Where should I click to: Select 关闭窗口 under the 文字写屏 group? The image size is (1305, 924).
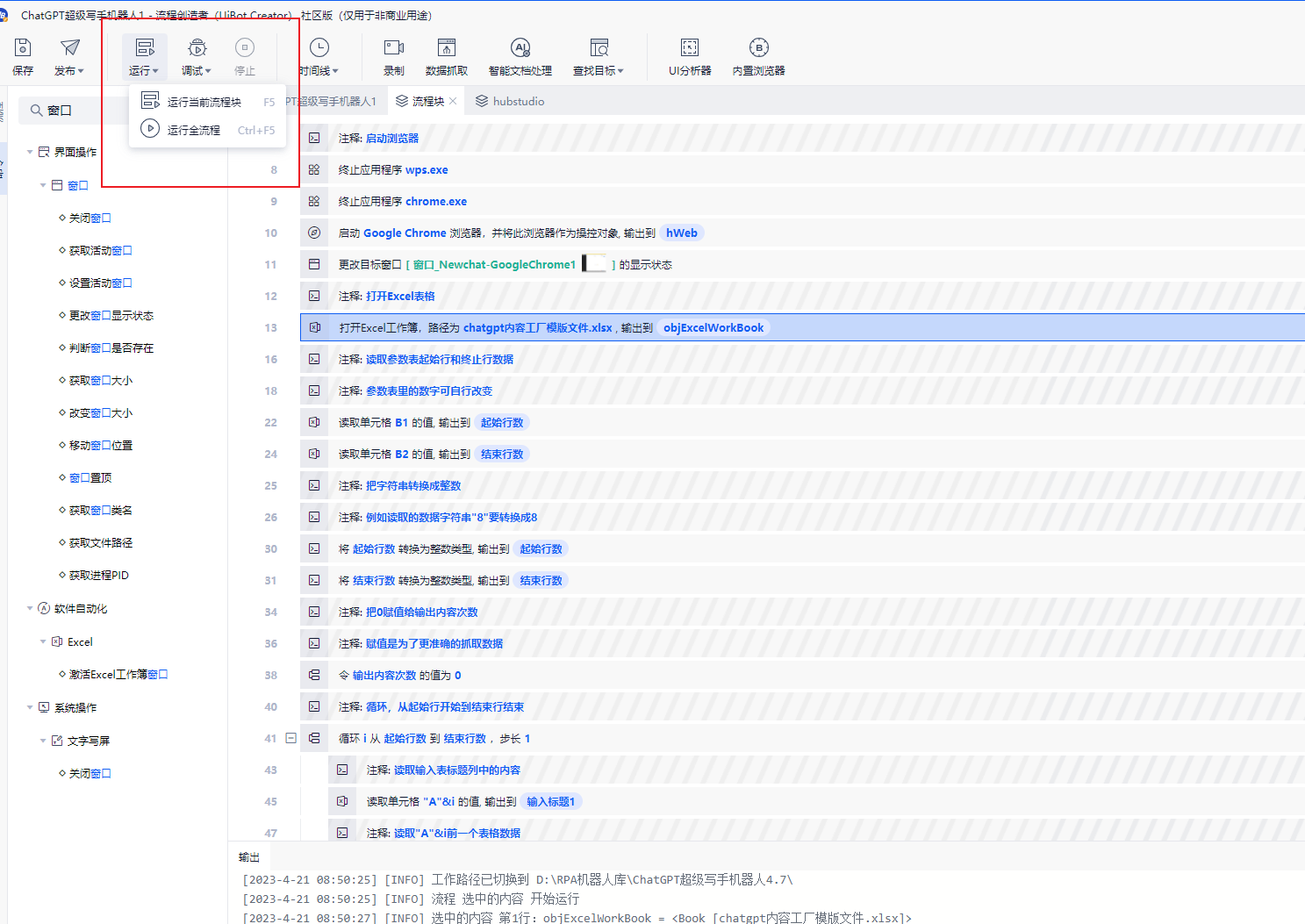point(90,774)
